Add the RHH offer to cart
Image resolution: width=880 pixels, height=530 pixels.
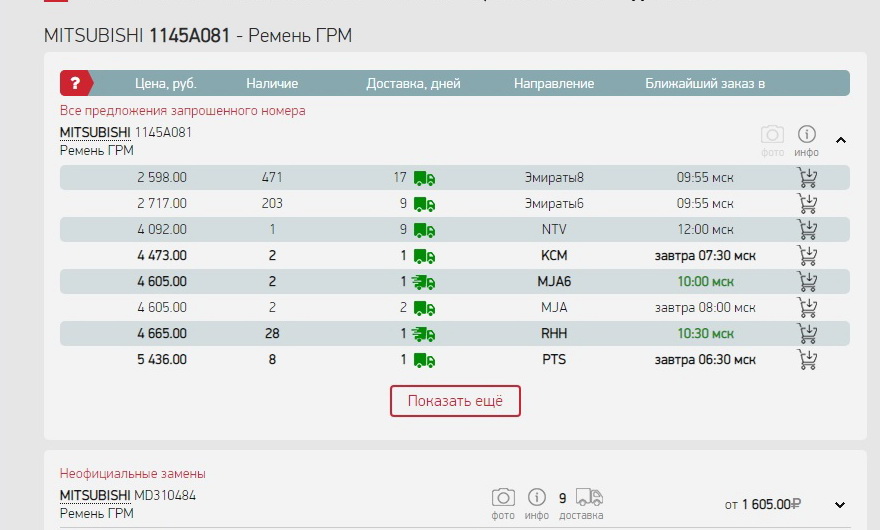[807, 334]
